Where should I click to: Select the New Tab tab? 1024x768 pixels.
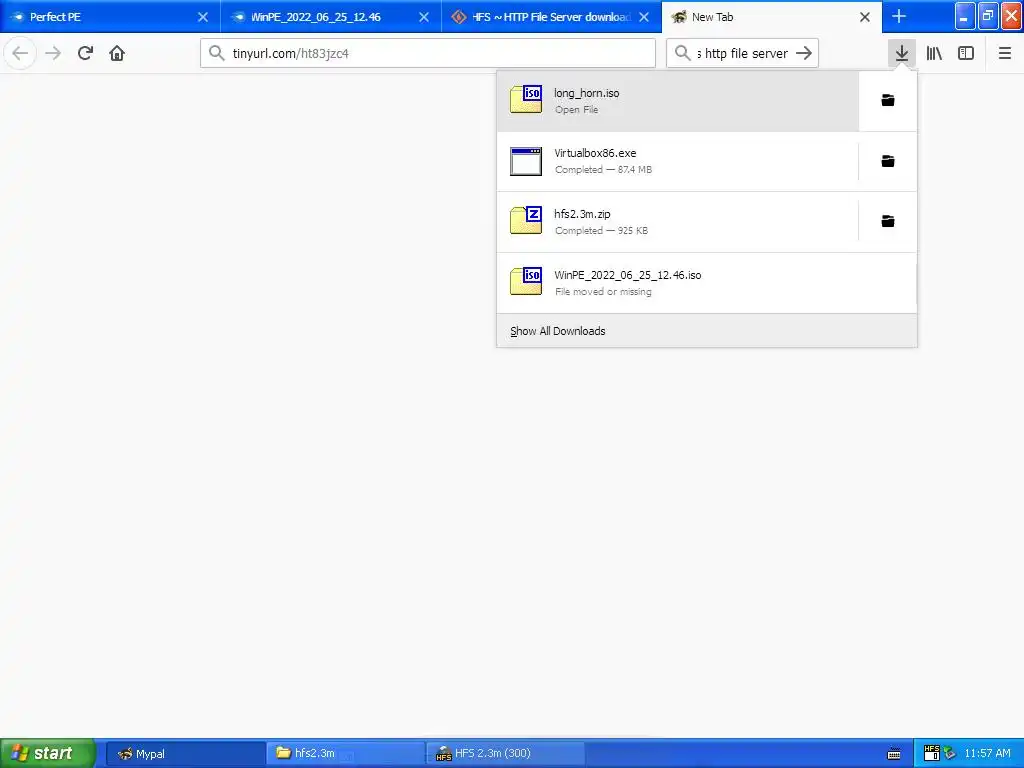[772, 17]
